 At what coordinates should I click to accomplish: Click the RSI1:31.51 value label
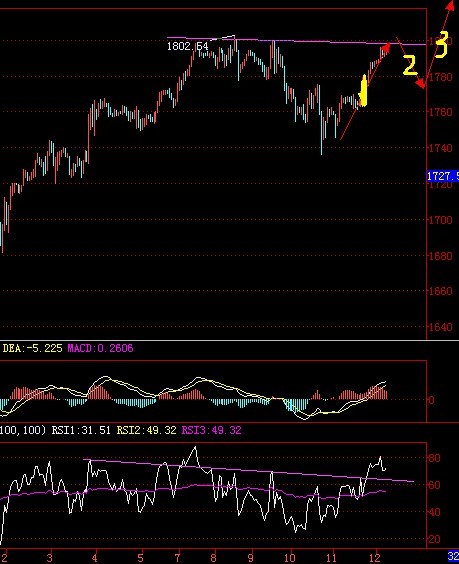[x=81, y=430]
